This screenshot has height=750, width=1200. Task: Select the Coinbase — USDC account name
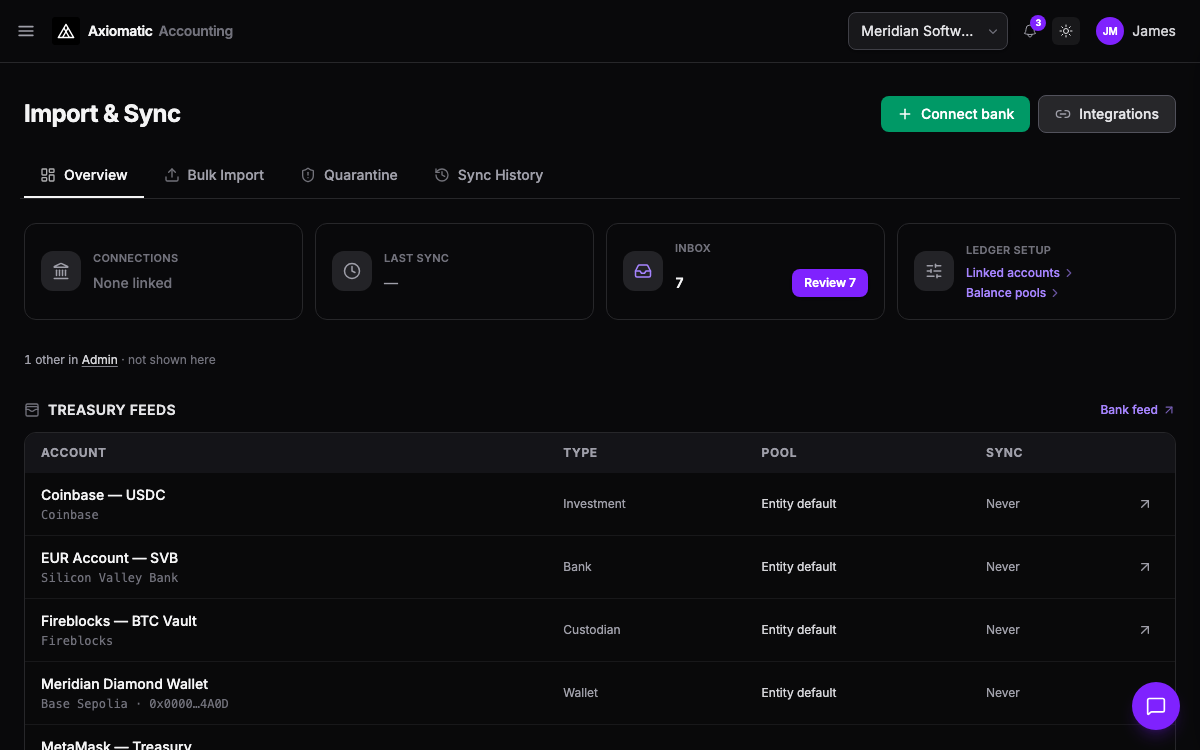(x=103, y=495)
